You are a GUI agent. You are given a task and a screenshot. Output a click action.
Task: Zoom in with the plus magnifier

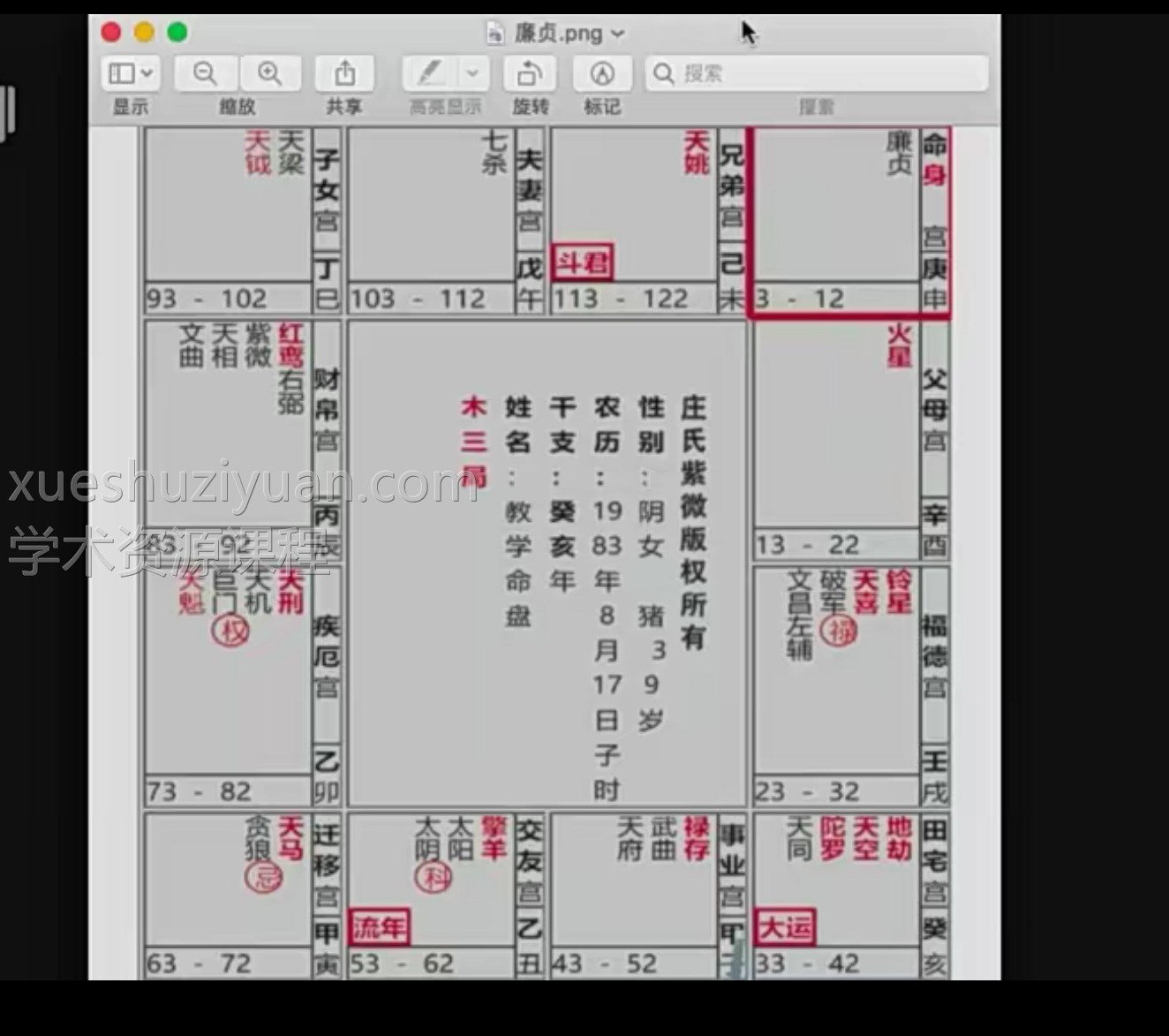pos(269,73)
